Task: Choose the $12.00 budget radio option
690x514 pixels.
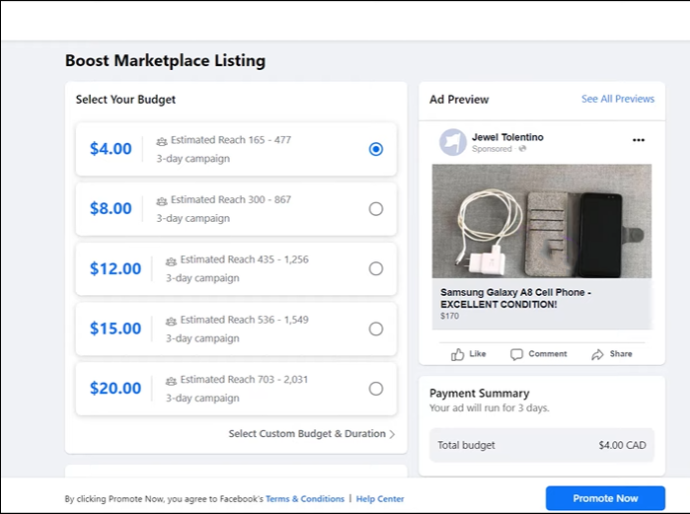Action: (376, 268)
